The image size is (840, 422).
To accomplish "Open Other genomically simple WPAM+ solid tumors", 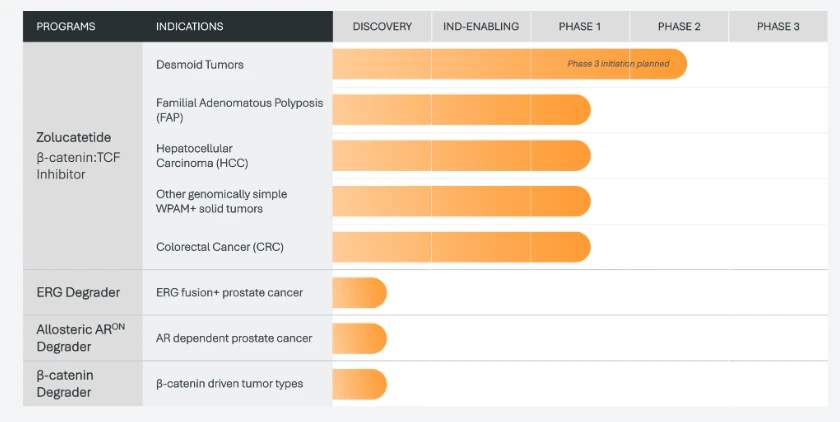I will point(221,201).
